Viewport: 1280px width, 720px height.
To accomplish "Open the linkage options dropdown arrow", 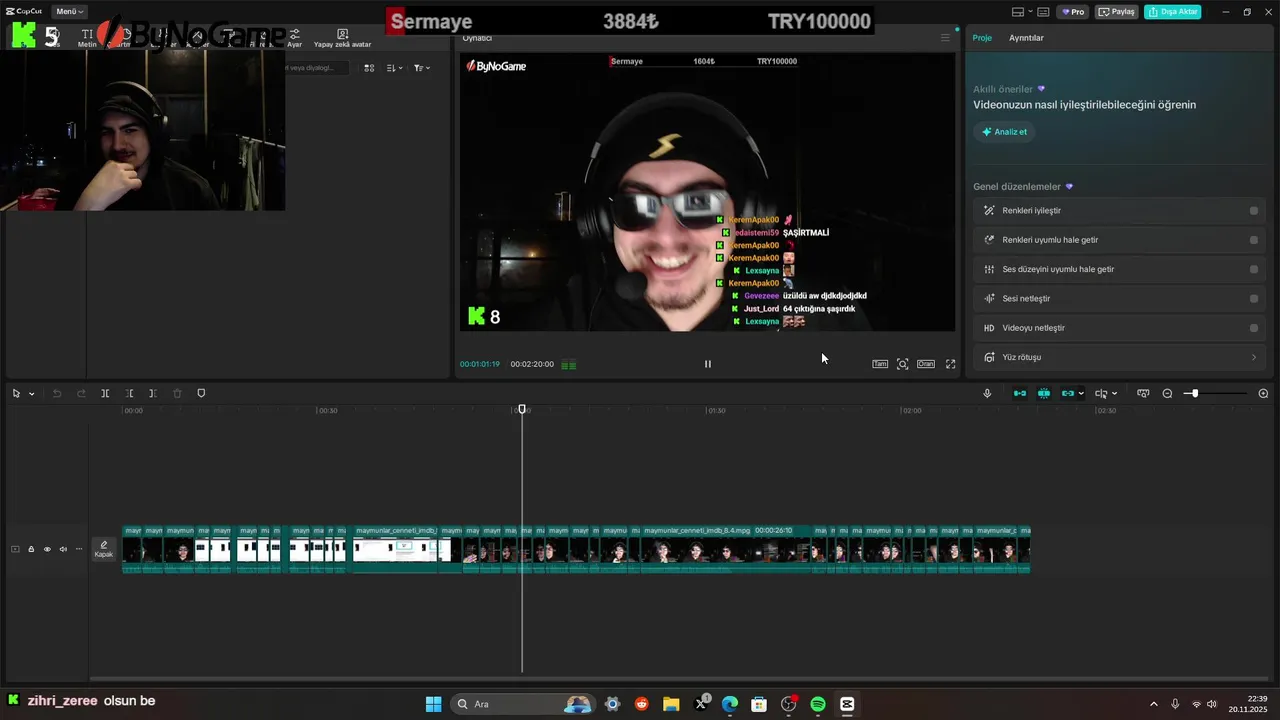I will tap(1081, 394).
